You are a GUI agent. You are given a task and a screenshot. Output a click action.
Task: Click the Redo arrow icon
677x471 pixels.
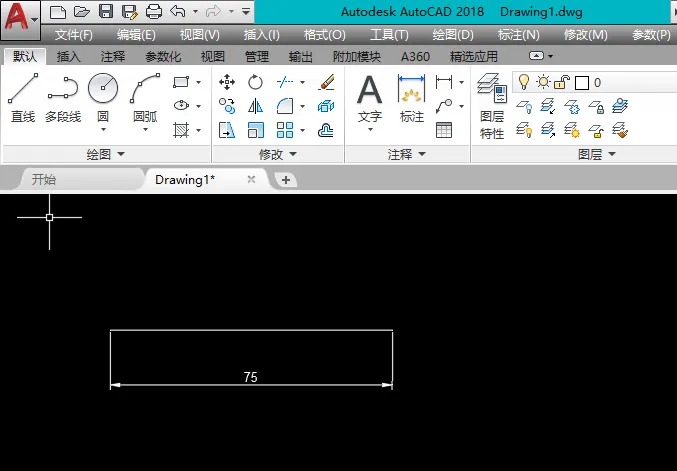(214, 11)
